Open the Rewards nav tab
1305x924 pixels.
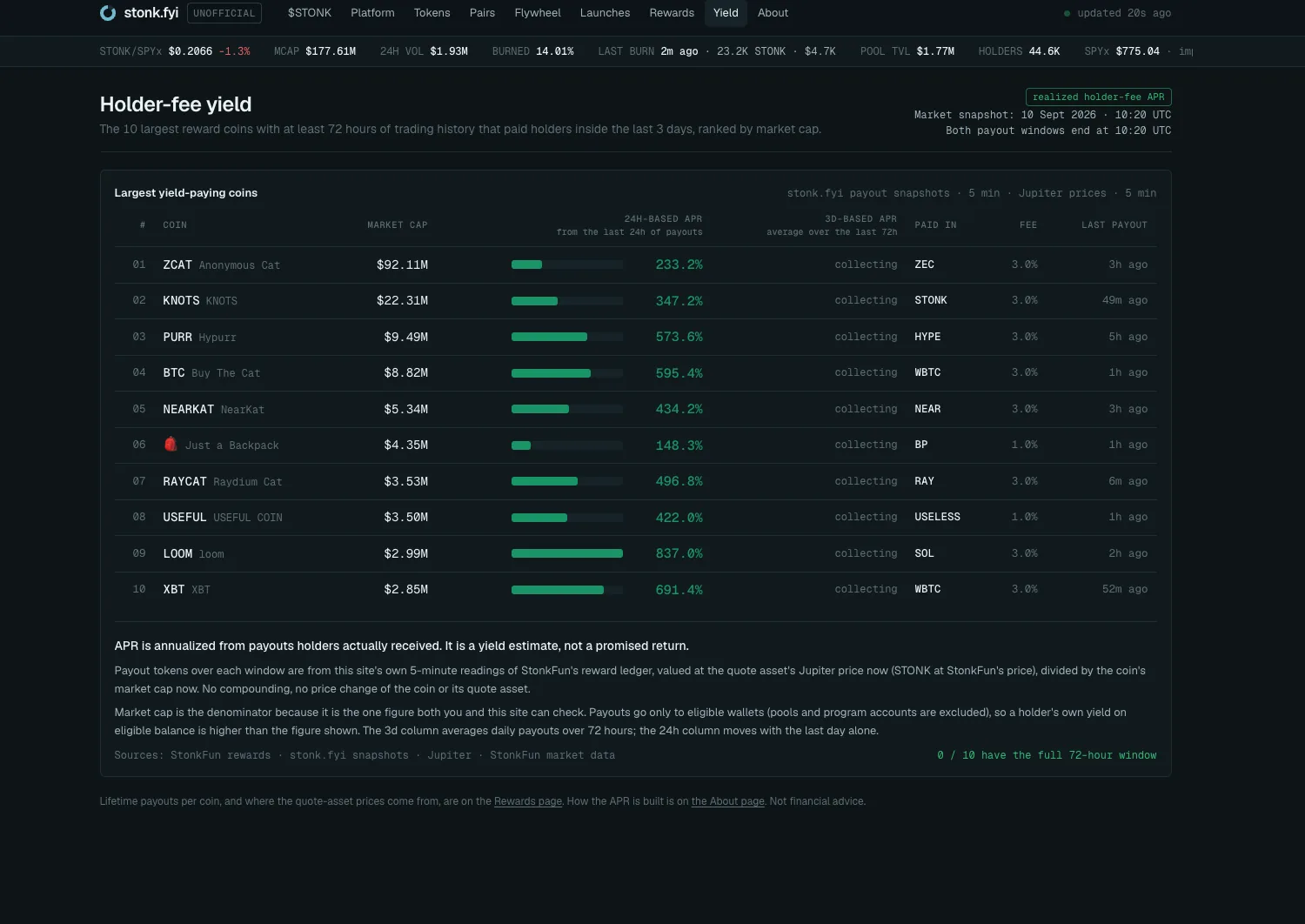point(672,13)
